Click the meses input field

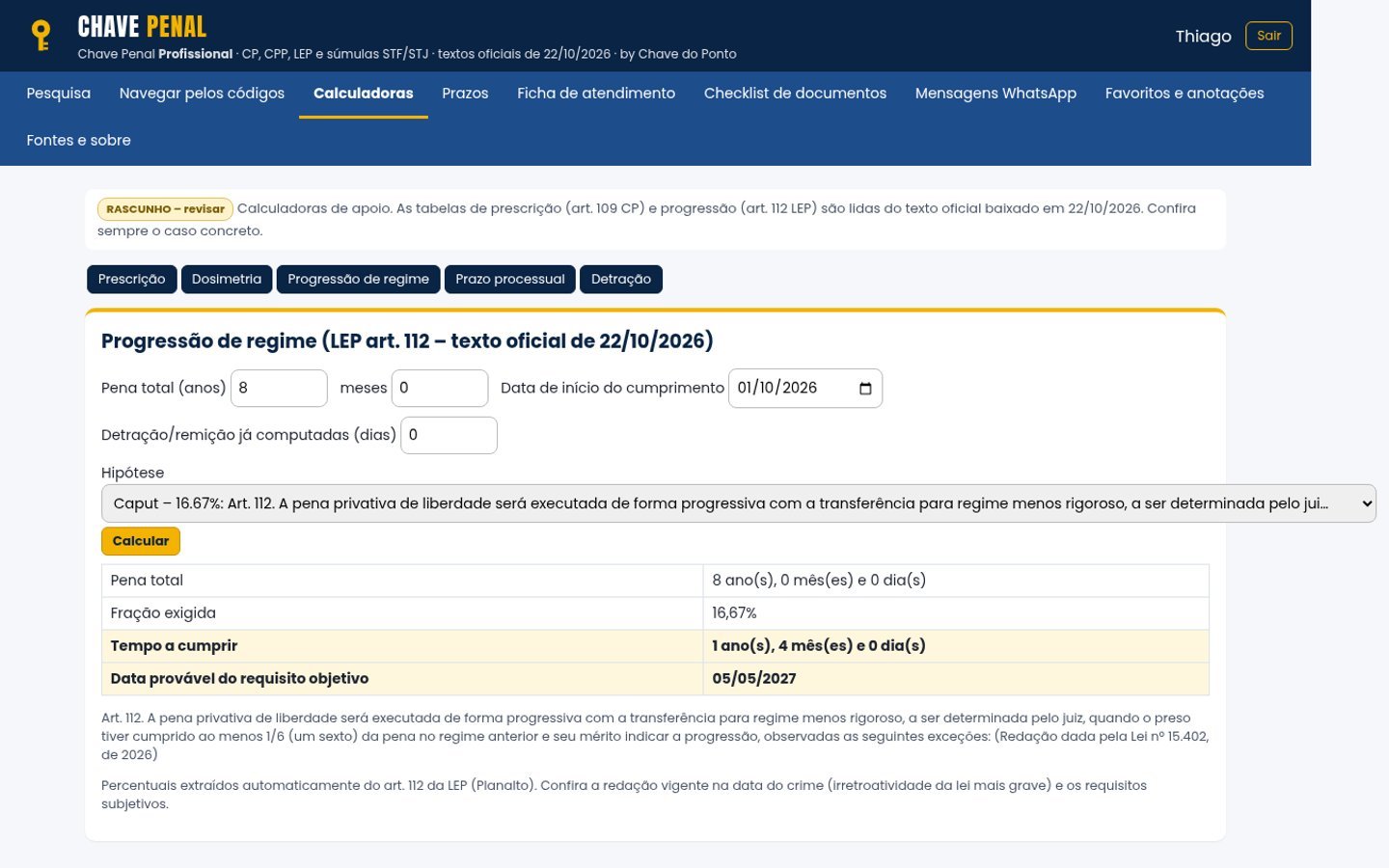[x=440, y=389]
